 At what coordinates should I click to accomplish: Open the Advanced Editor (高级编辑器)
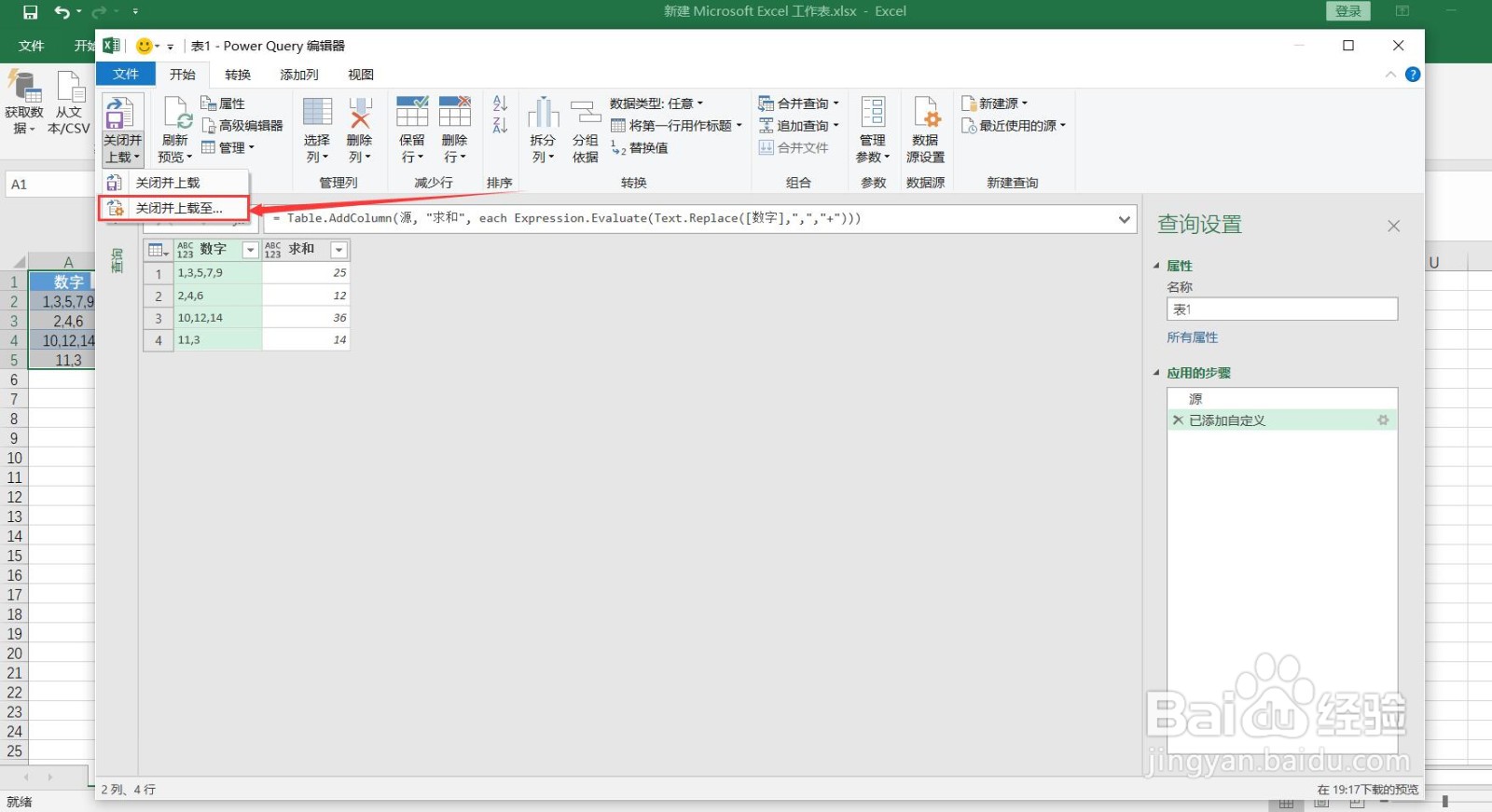click(242, 125)
